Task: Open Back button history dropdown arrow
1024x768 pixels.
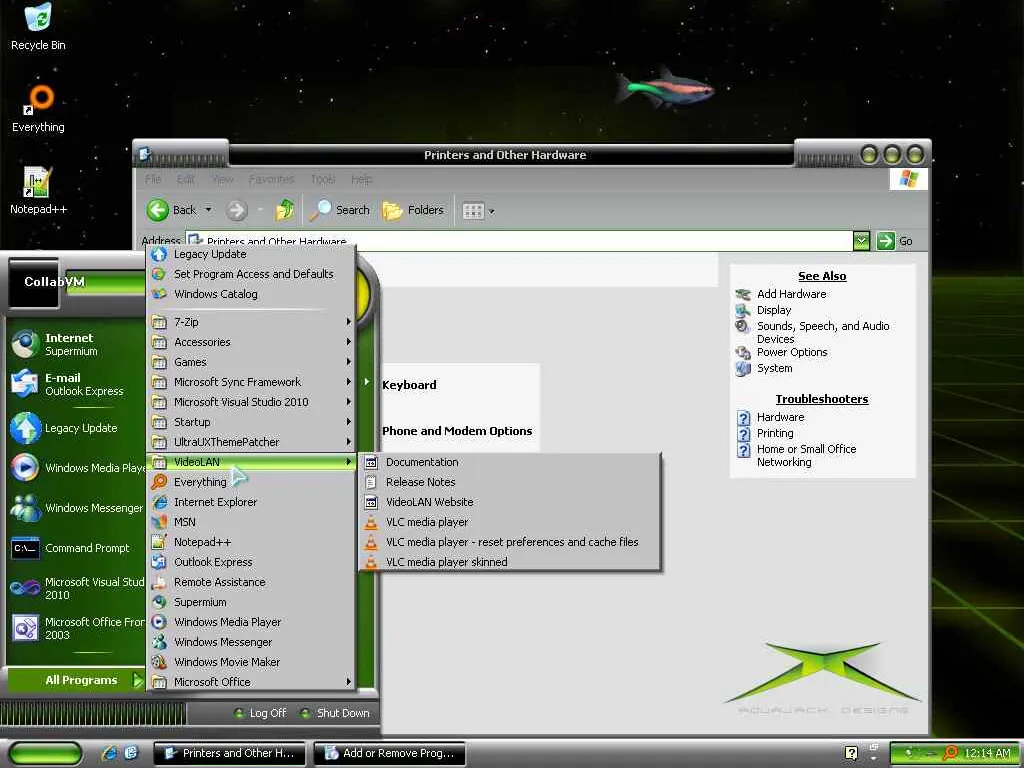Action: (x=208, y=210)
